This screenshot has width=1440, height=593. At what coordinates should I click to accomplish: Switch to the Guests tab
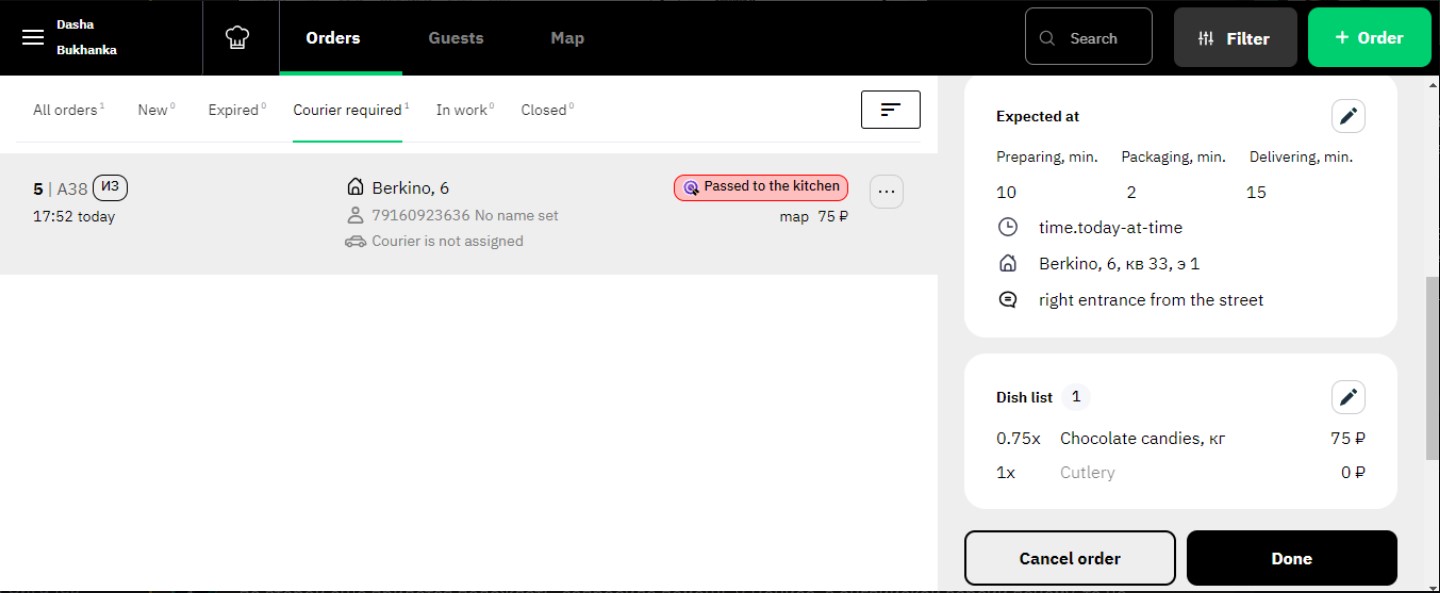pos(456,38)
